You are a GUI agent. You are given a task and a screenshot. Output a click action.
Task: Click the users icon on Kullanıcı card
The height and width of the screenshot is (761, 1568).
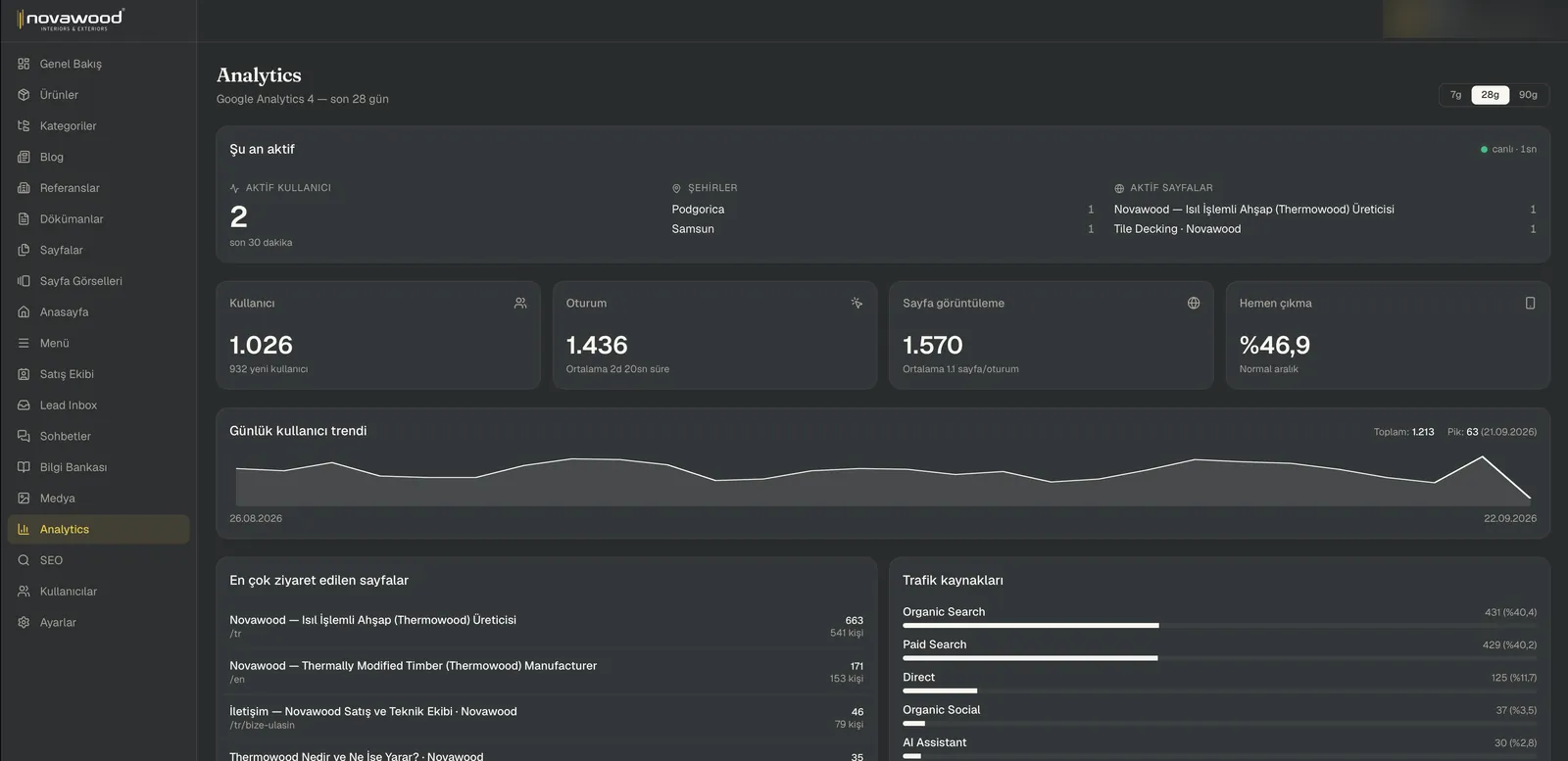coord(520,304)
